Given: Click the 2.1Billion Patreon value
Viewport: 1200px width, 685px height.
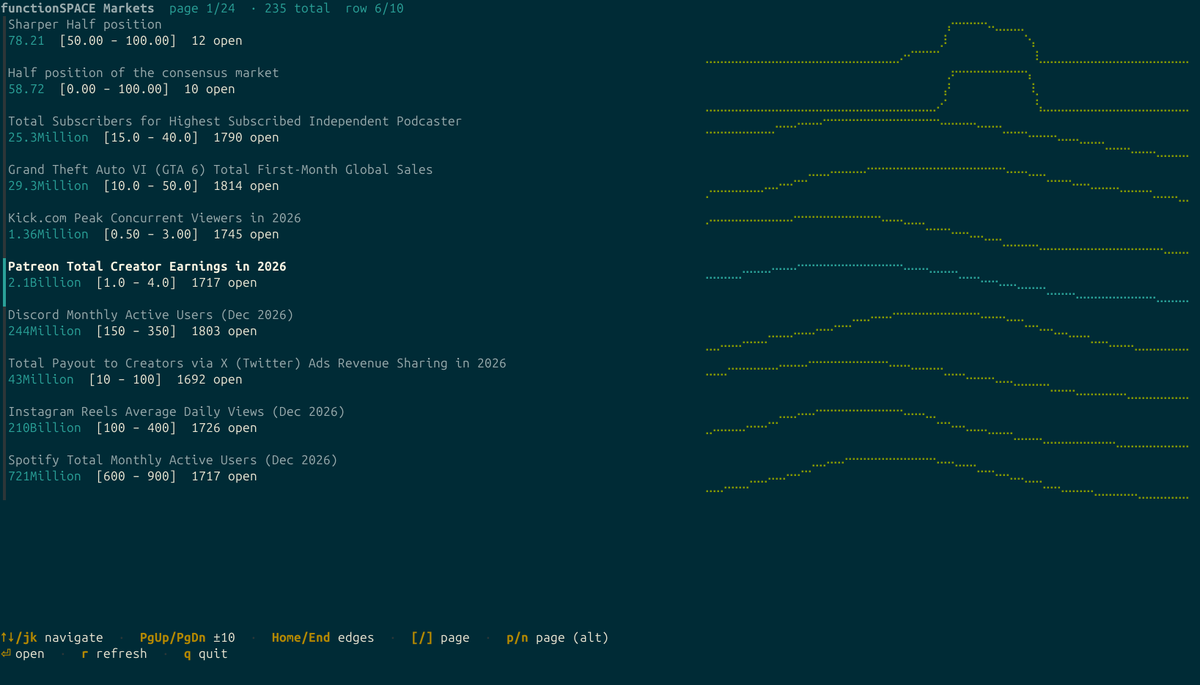Looking at the screenshot, I should pos(44,283).
